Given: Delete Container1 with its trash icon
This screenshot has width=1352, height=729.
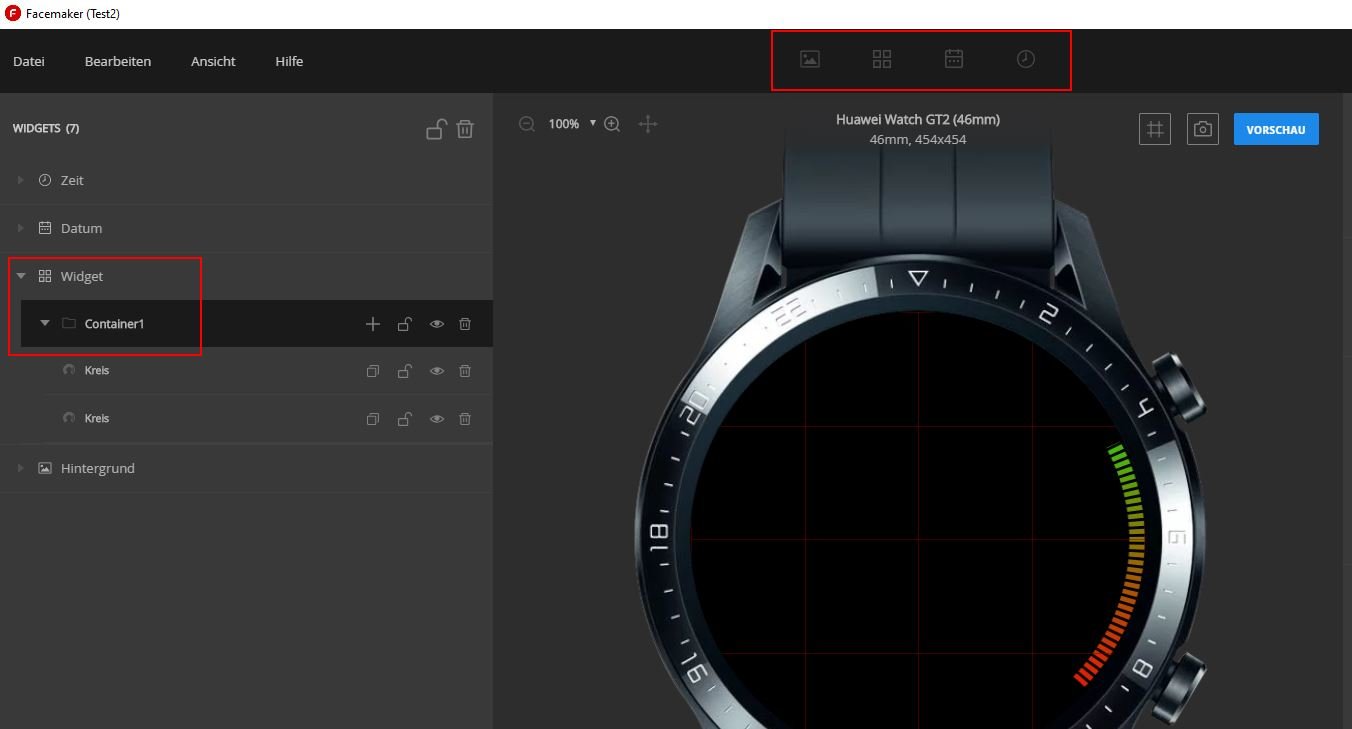Looking at the screenshot, I should (x=465, y=324).
